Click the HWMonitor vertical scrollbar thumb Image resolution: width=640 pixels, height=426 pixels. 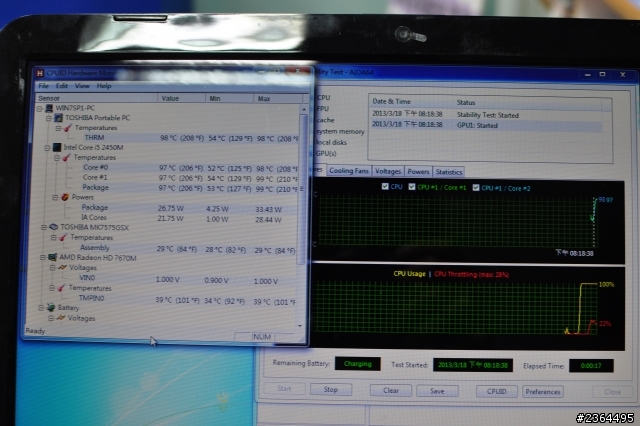pos(302,189)
